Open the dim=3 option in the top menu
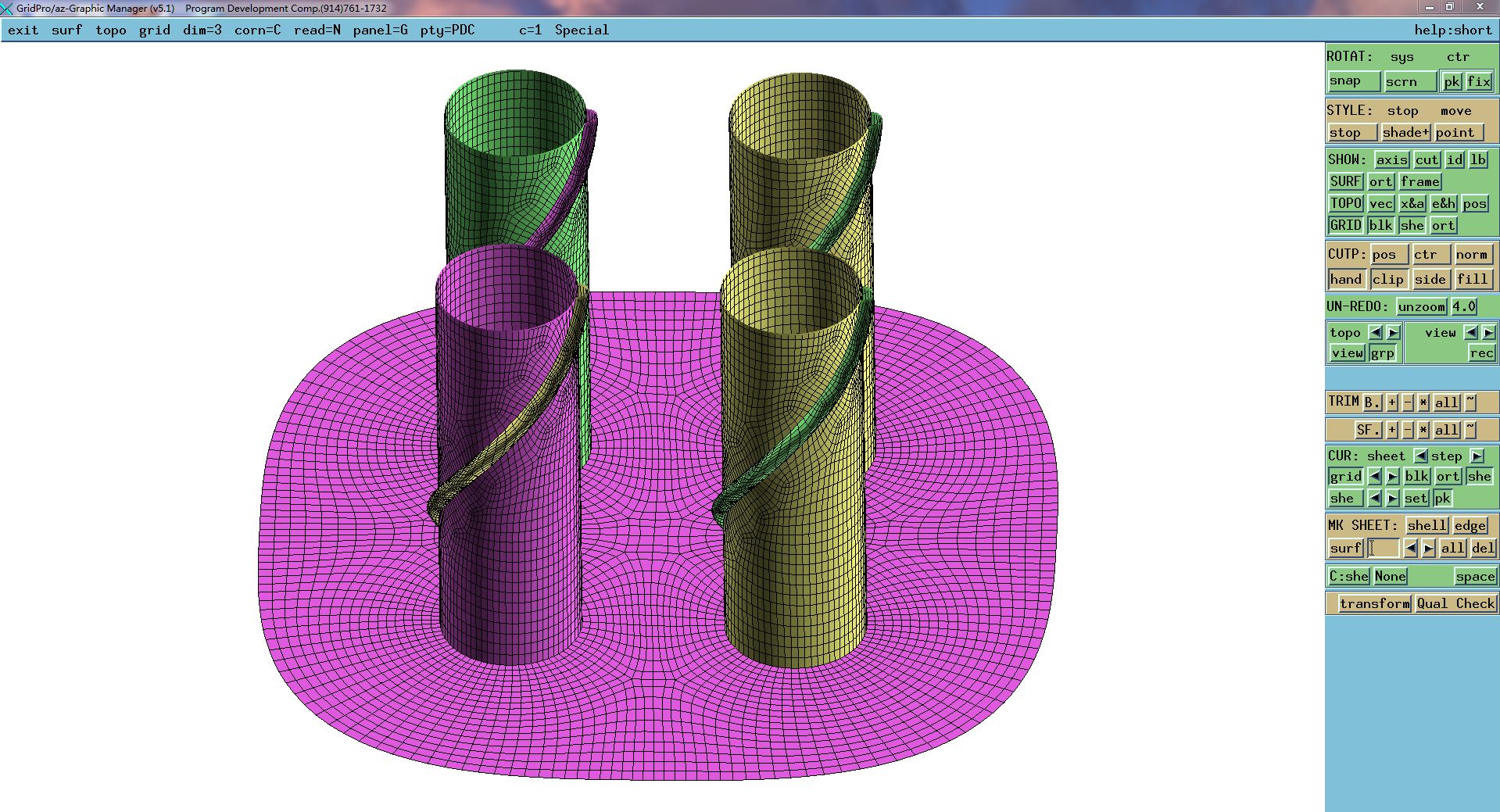The width and height of the screenshot is (1500, 812). [202, 30]
